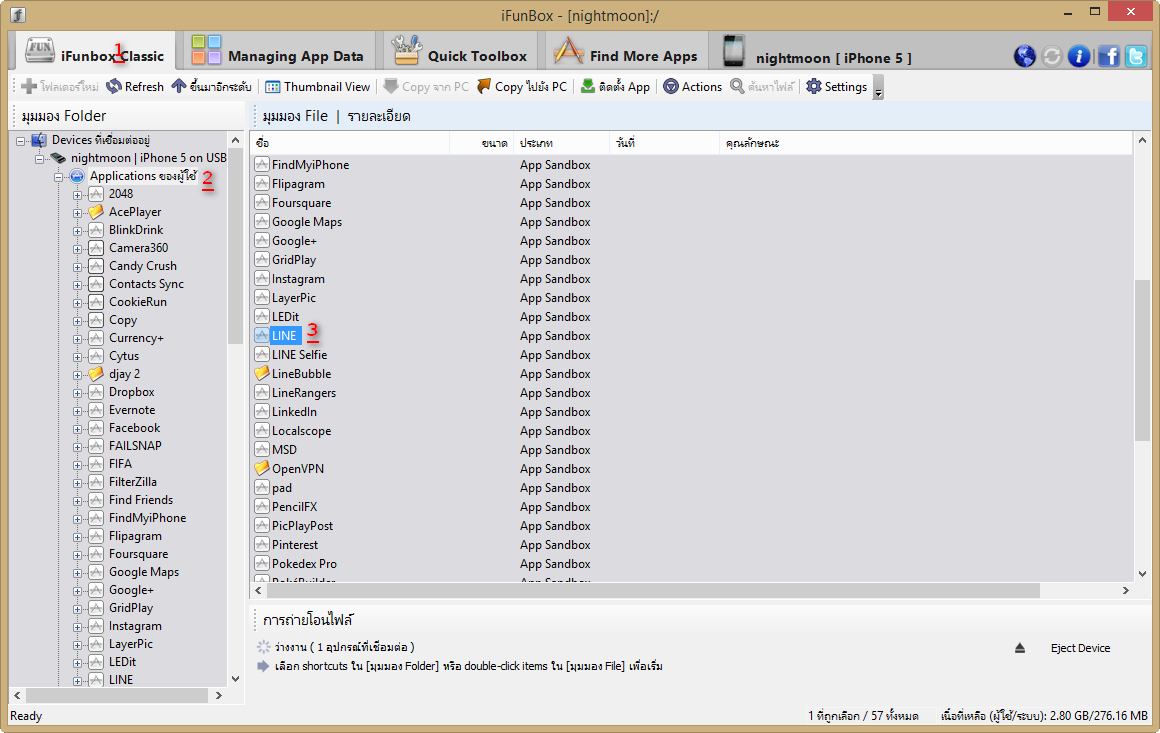Collapse the nightmoon iPhone 5 node

click(39, 158)
